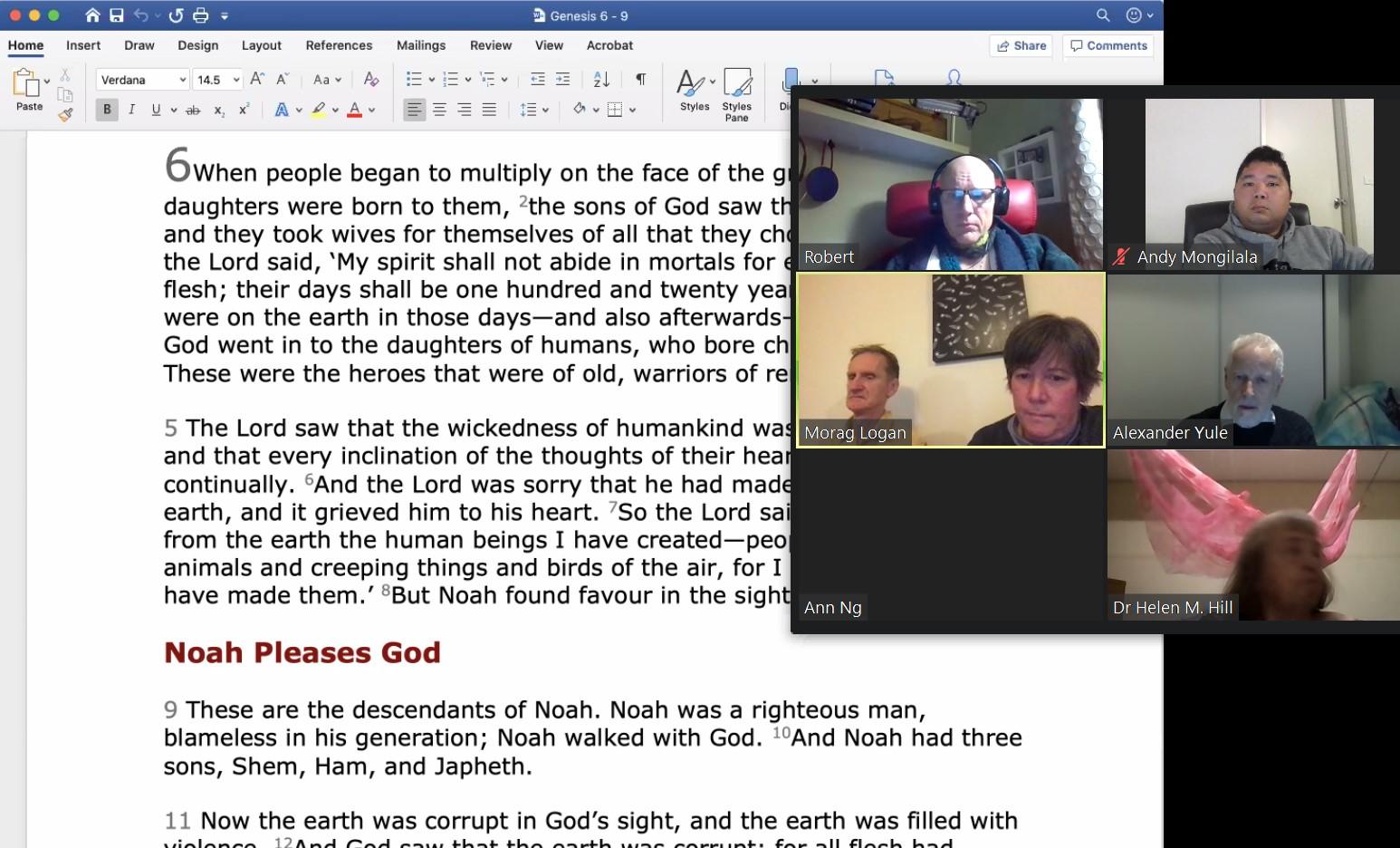This screenshot has height=848, width=1400.
Task: Sort the selected text
Action: tap(601, 80)
